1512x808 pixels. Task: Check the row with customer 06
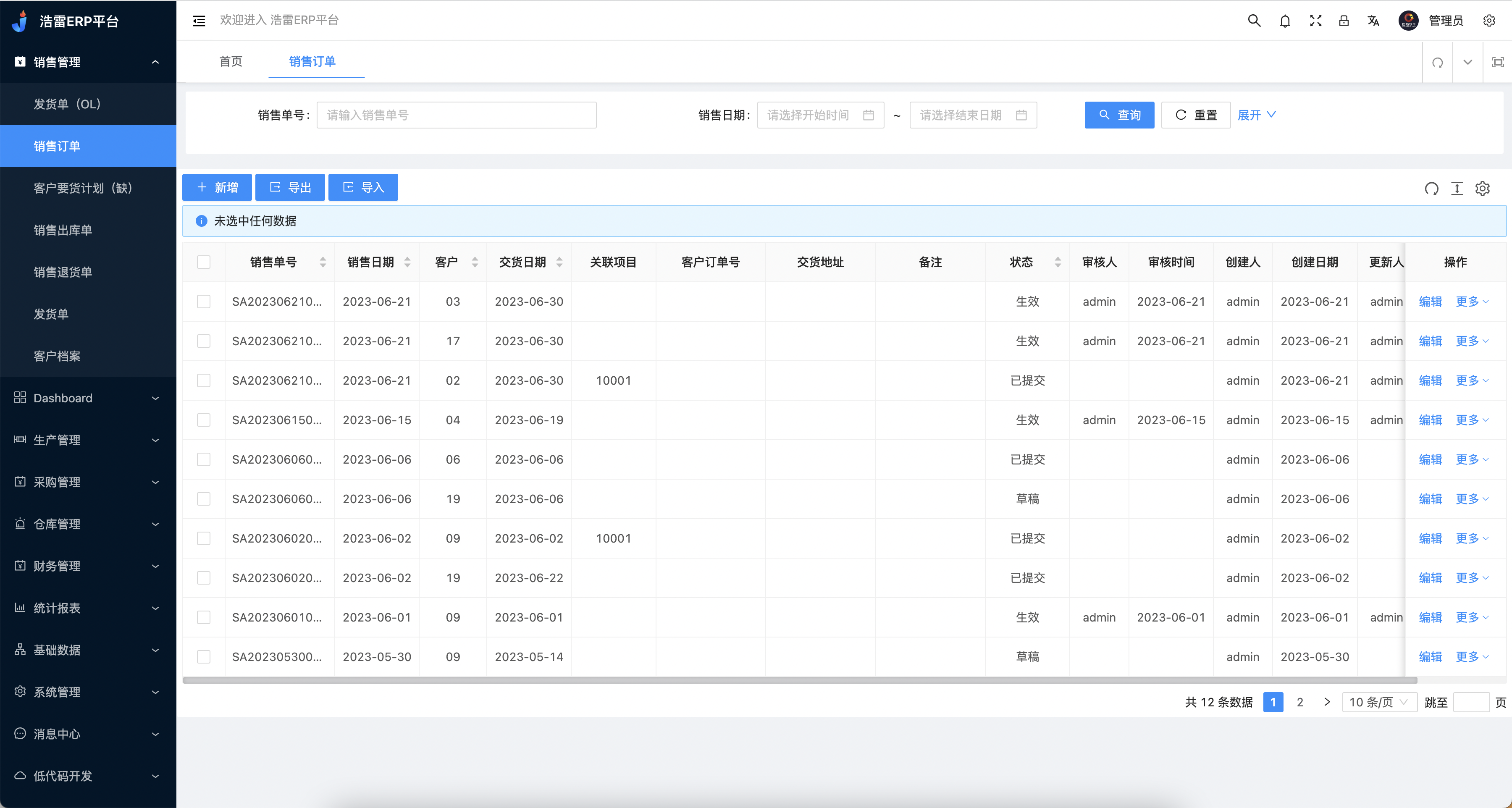[204, 459]
